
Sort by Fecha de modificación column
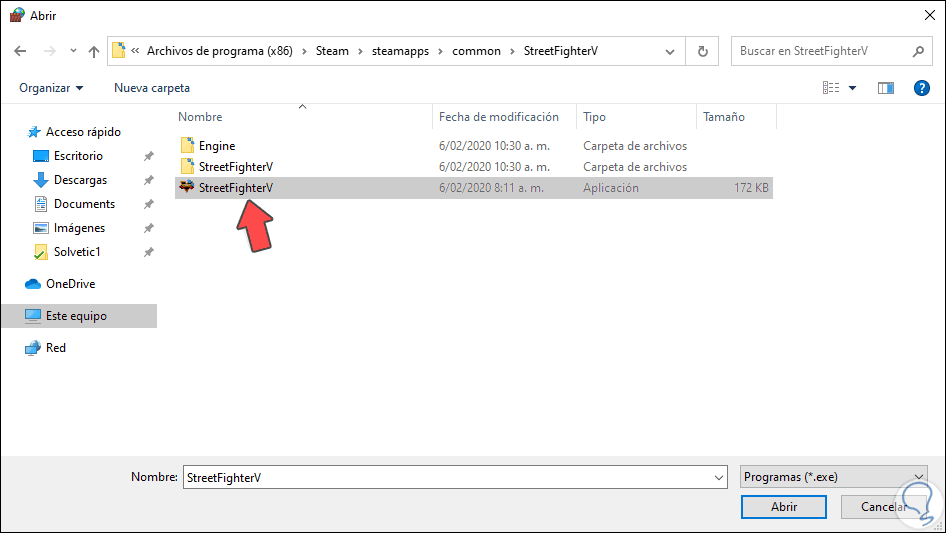click(499, 117)
